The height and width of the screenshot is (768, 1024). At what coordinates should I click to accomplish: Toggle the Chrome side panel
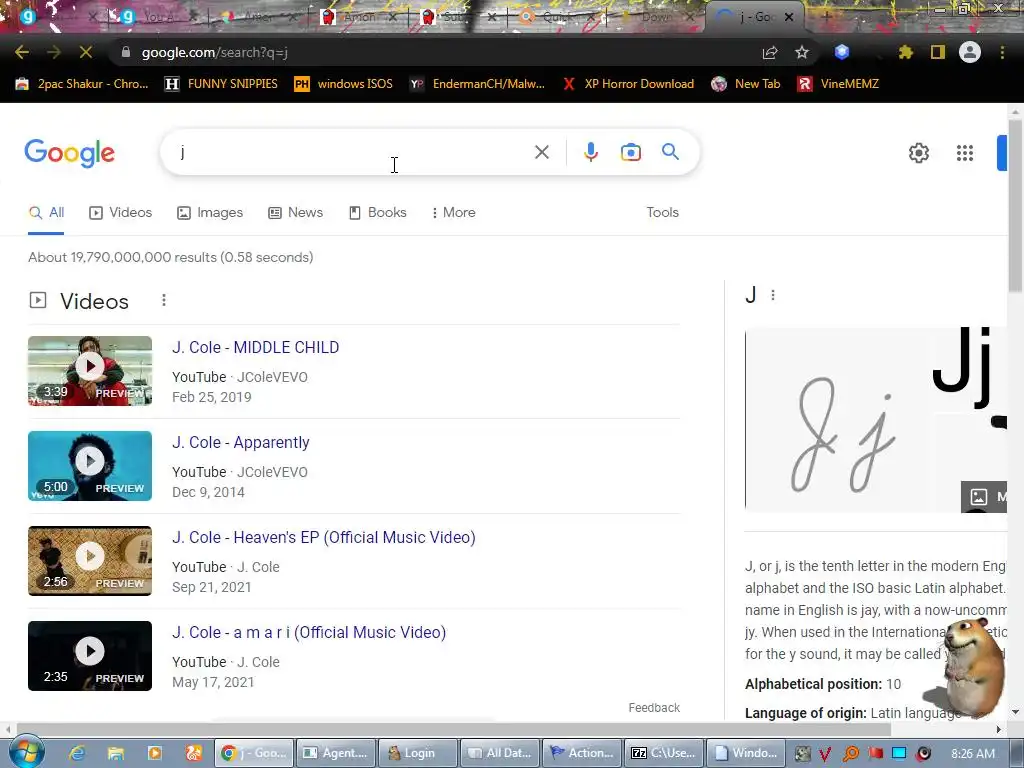pos(938,52)
